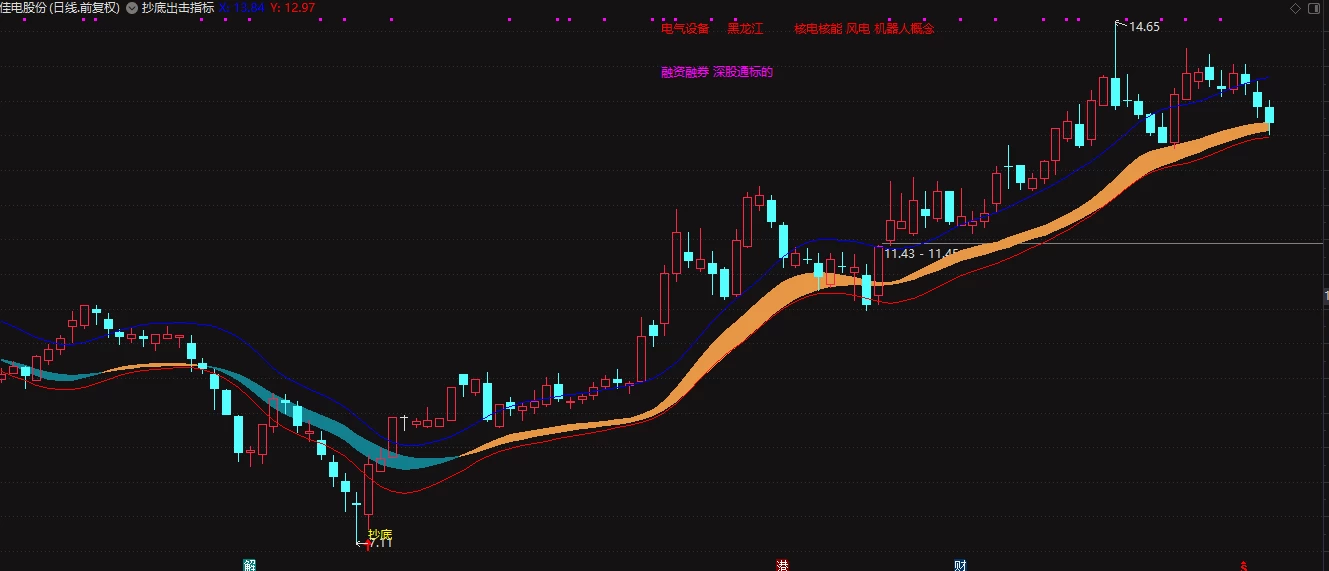Open the 财 event marker on the timeline
The height and width of the screenshot is (571, 1329).
pos(960,565)
